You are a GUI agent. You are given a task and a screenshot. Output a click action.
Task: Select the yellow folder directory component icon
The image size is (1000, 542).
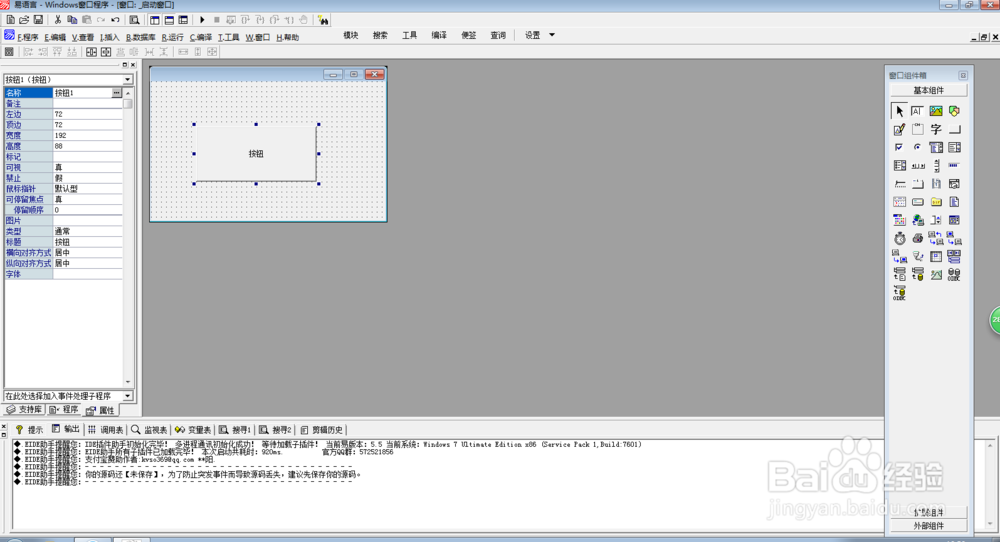point(936,202)
